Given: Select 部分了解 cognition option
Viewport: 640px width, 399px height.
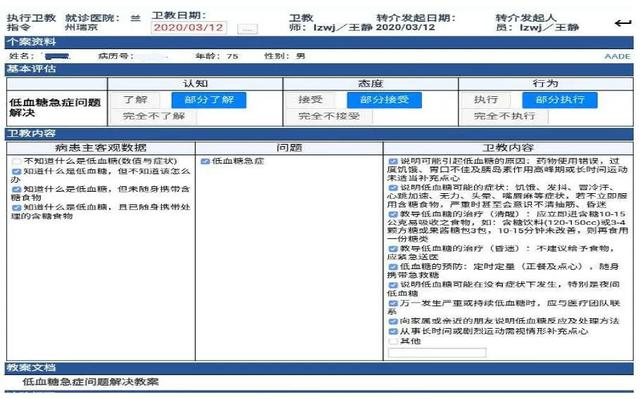Looking at the screenshot, I should pyautogui.click(x=209, y=100).
